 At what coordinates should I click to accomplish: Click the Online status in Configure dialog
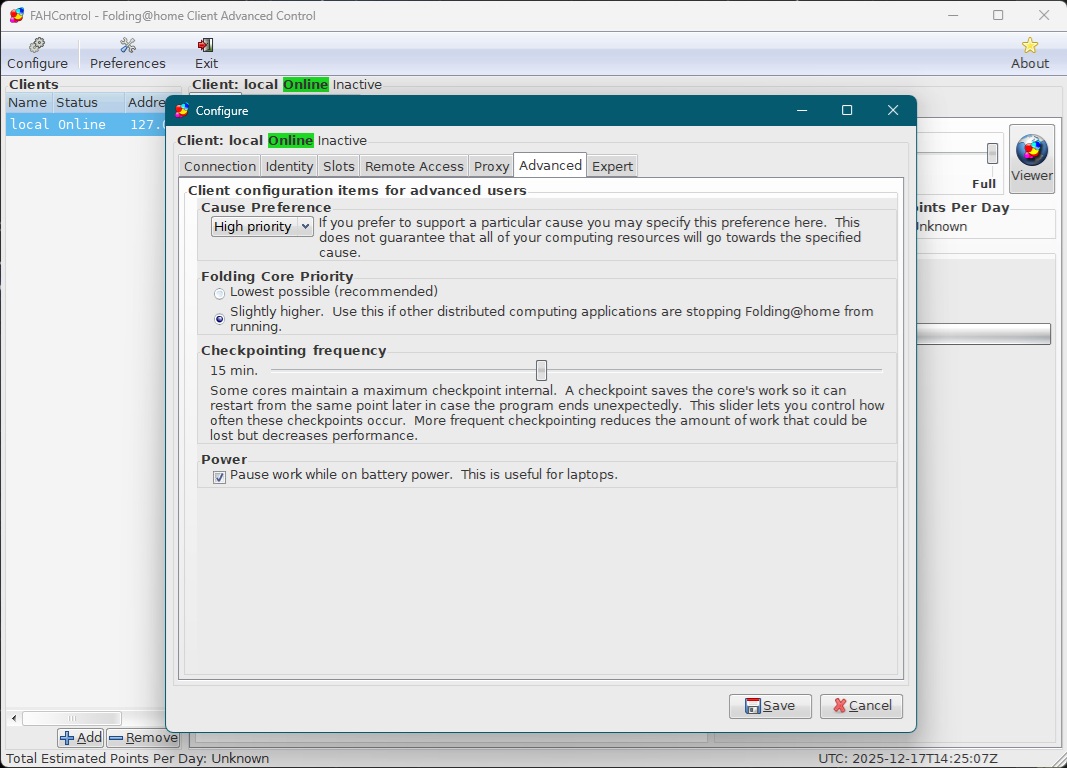click(x=291, y=141)
